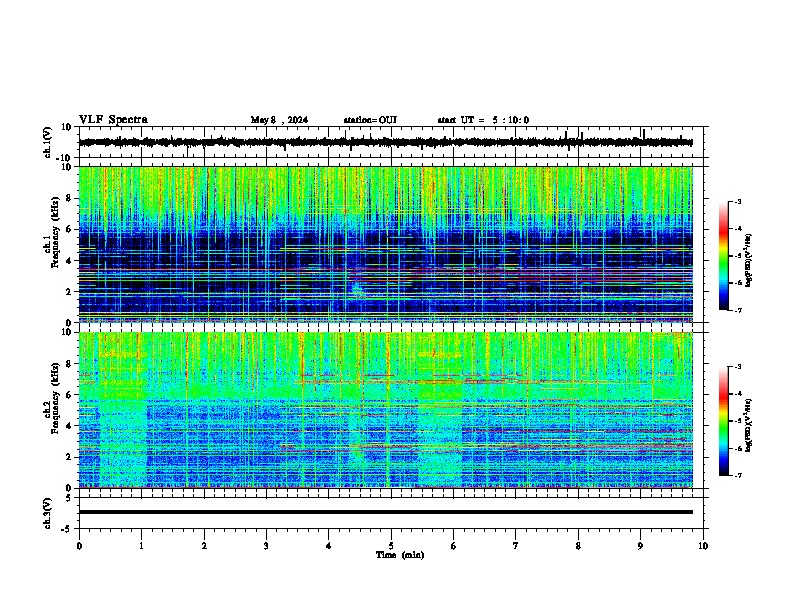Viewport: 792px width, 612px height.
Task: Click the "-7" label on ch.2 colorbar
Action: 737,475
